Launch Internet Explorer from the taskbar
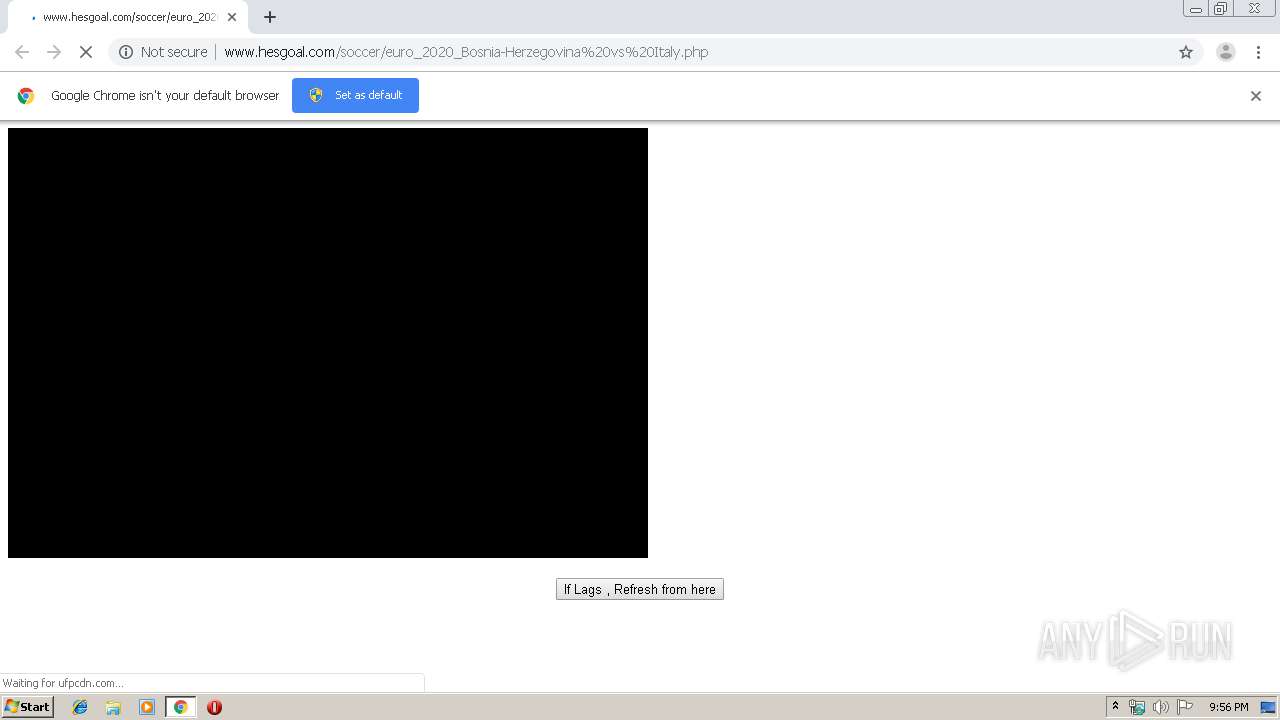Image resolution: width=1280 pixels, height=720 pixels. (x=80, y=707)
